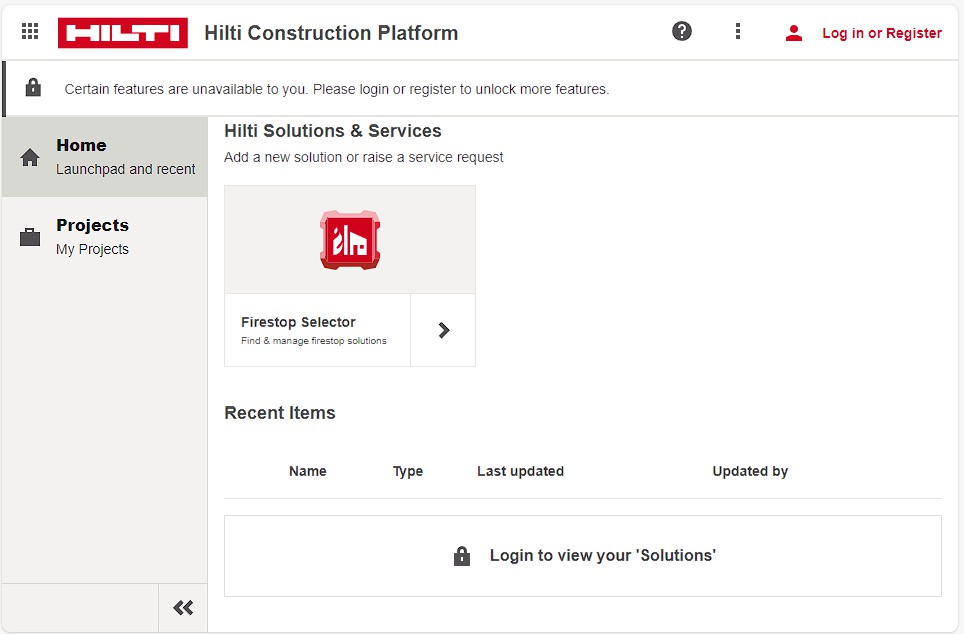Viewport: 964px width, 634px height.
Task: Open the Projects sidebar item
Action: tap(105, 237)
